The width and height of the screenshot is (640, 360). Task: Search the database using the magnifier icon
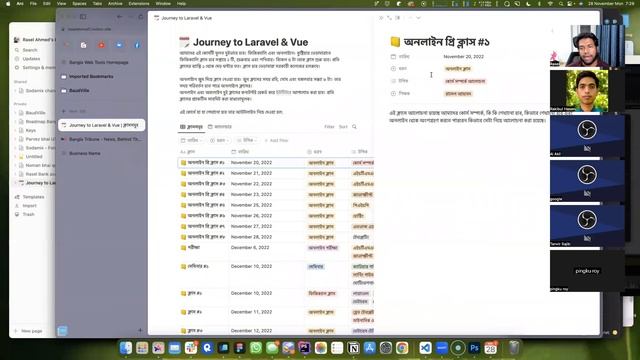(x=354, y=127)
